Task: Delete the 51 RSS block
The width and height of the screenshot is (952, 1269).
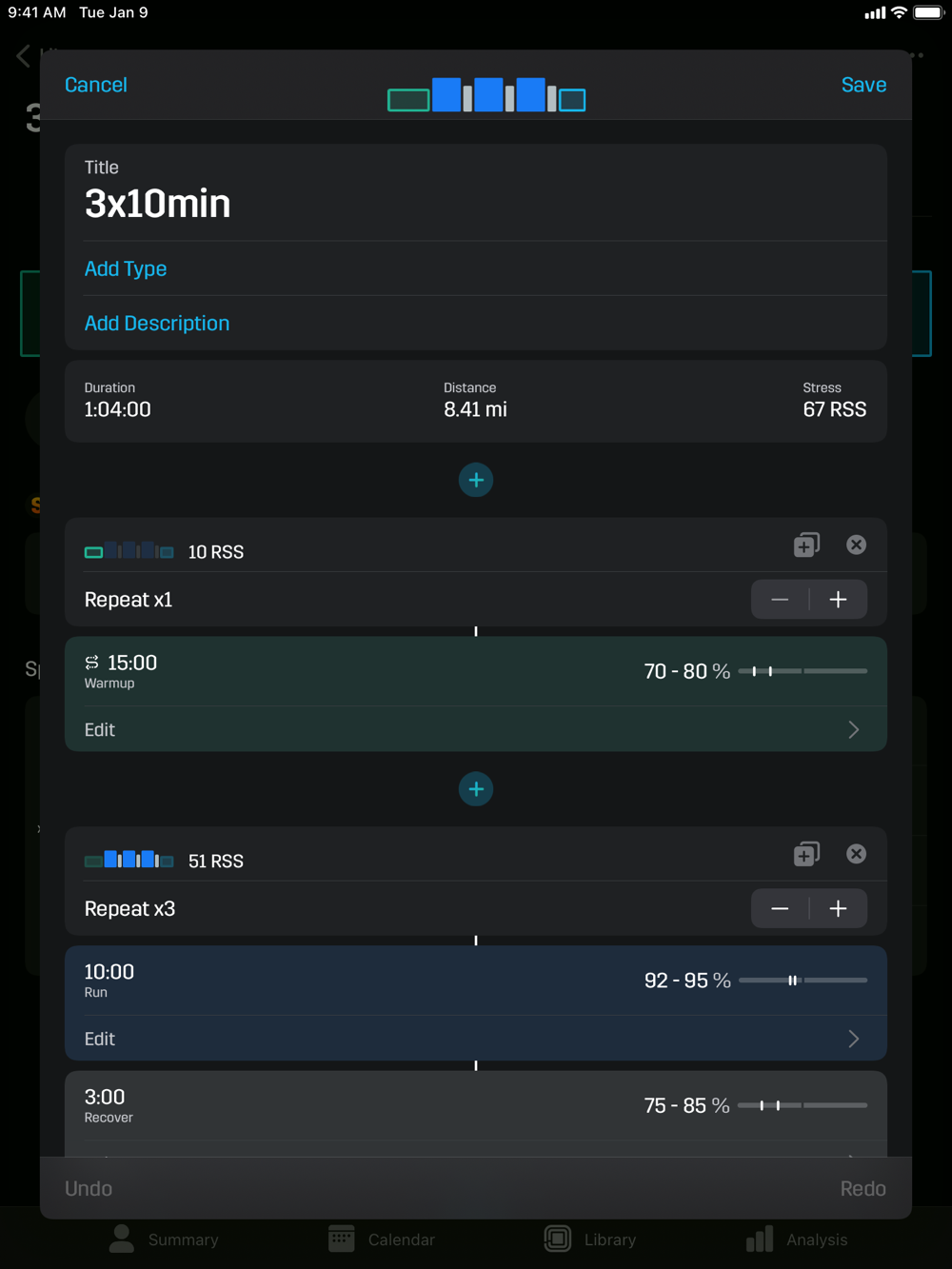Action: pyautogui.click(x=856, y=854)
